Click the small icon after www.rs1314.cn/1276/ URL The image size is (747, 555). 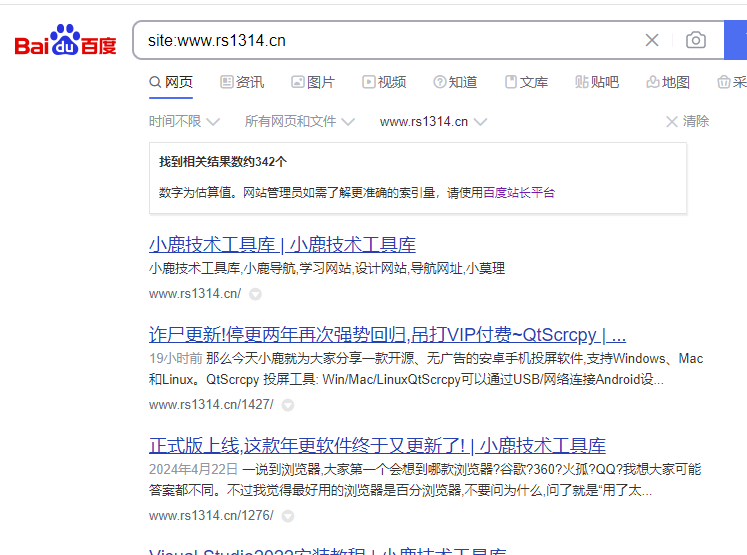click(x=288, y=516)
